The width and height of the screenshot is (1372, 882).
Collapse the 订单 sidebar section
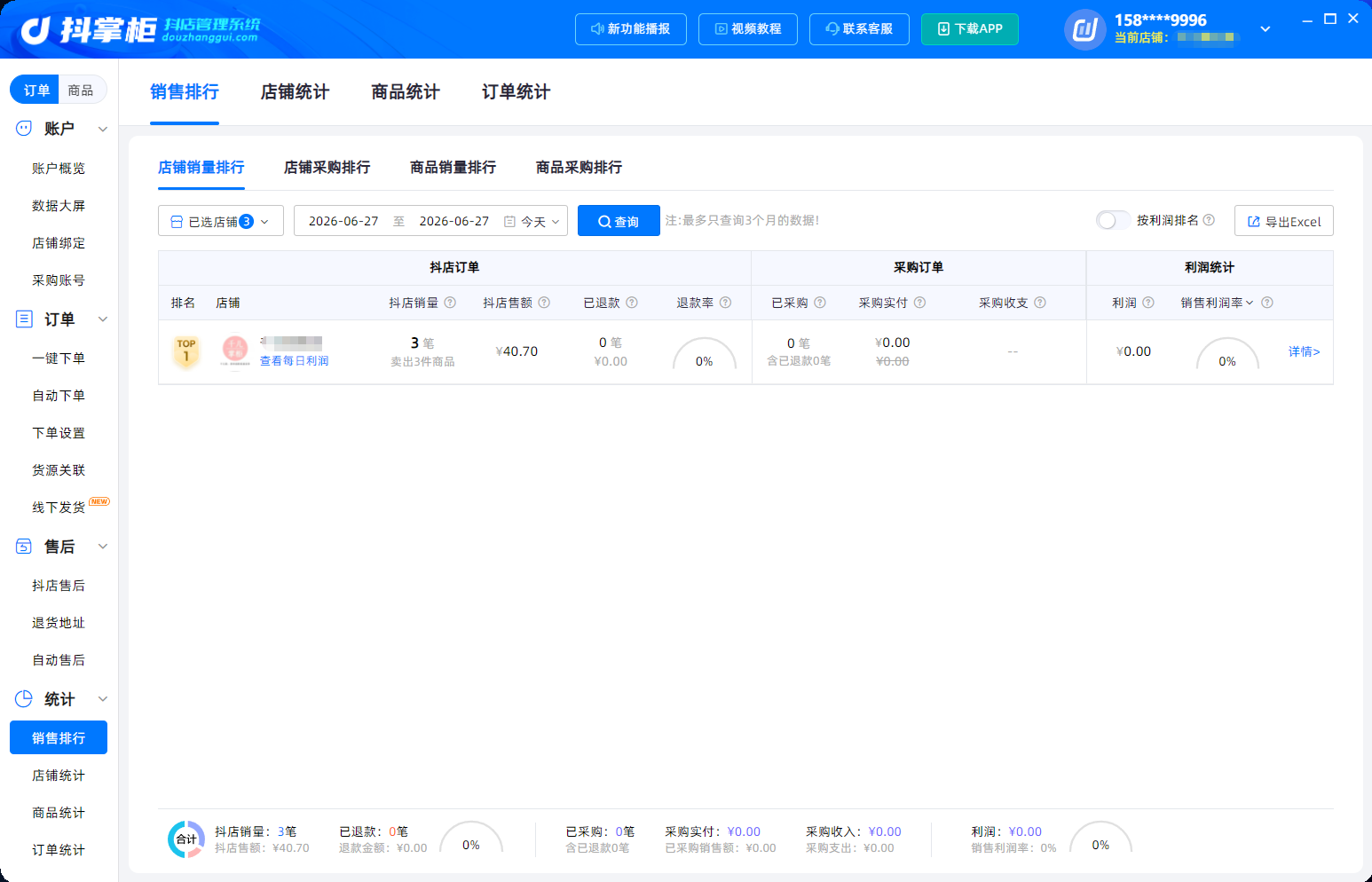[102, 319]
